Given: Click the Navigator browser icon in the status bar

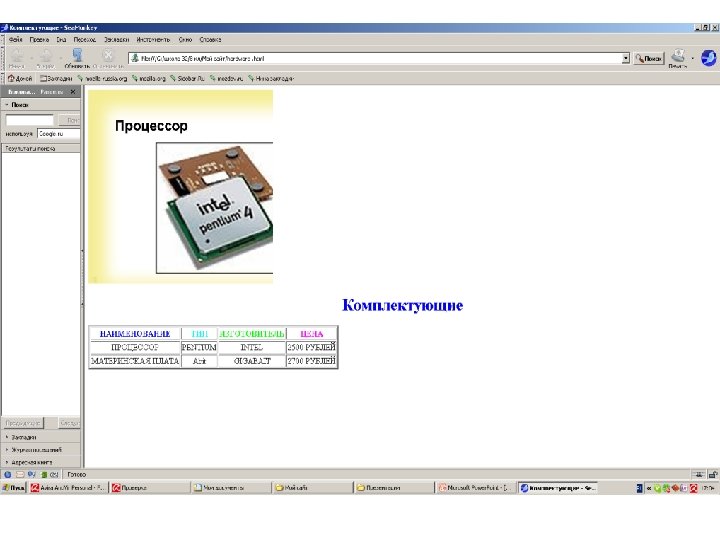Looking at the screenshot, I should pyautogui.click(x=7, y=474).
